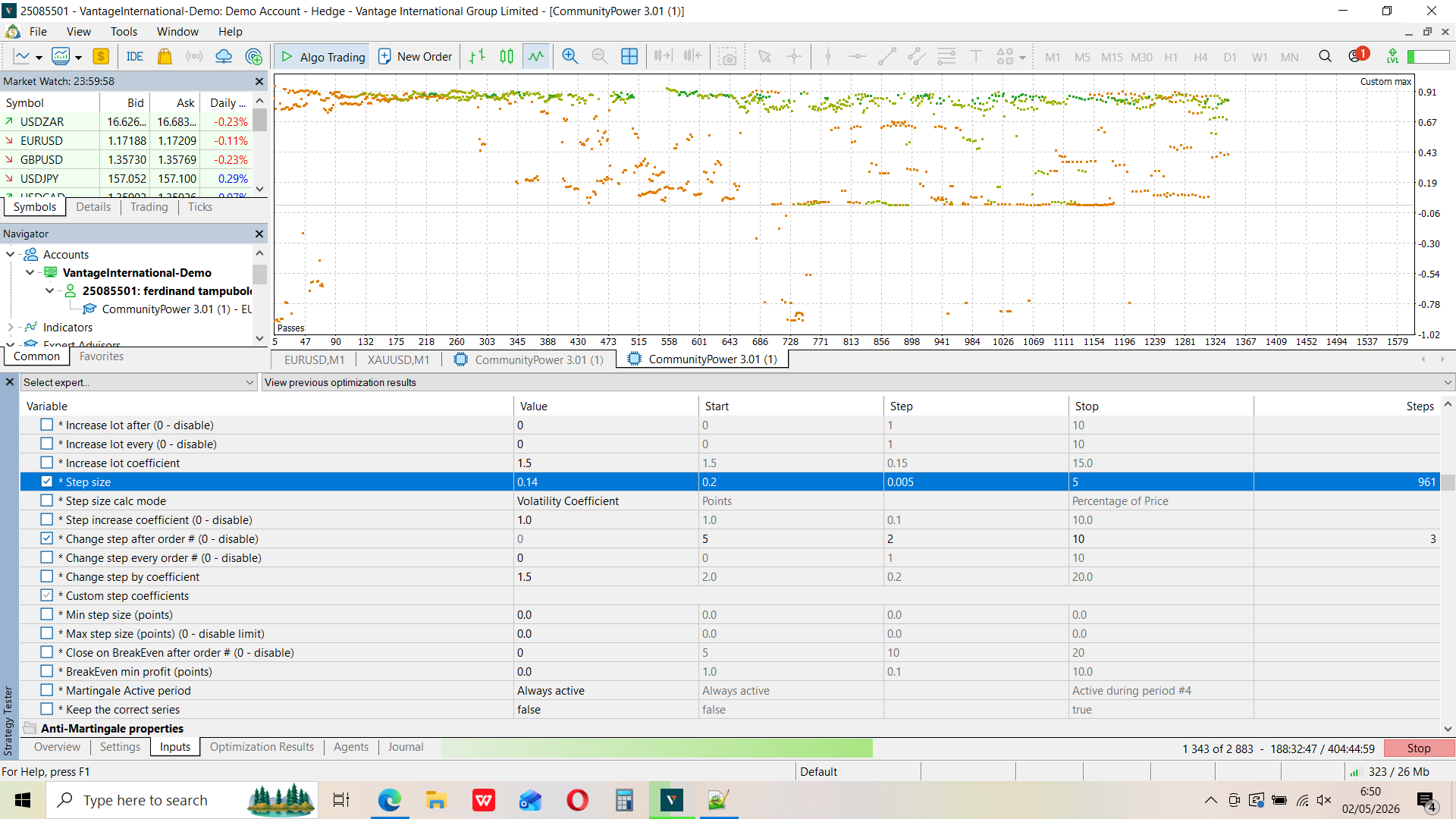Open the XAUUSD,M1 chart tab
The width and height of the screenshot is (1456, 819).
(x=398, y=359)
